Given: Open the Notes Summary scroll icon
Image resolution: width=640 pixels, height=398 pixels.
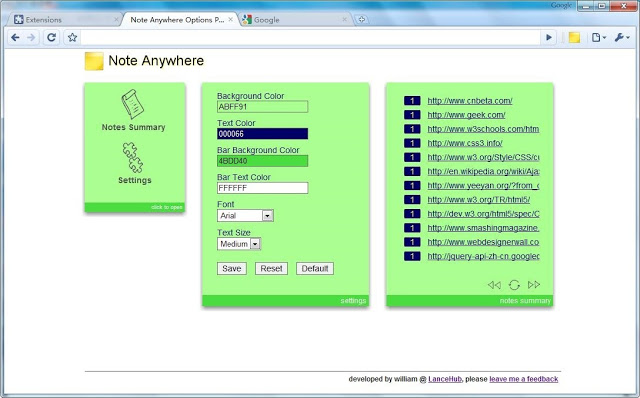Looking at the screenshot, I should click(132, 104).
